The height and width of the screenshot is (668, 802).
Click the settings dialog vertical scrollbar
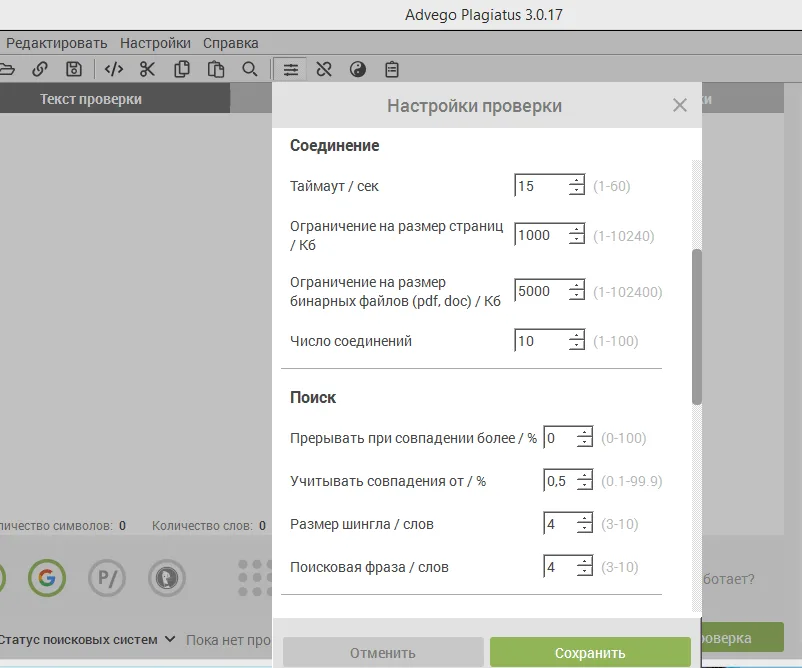click(696, 326)
